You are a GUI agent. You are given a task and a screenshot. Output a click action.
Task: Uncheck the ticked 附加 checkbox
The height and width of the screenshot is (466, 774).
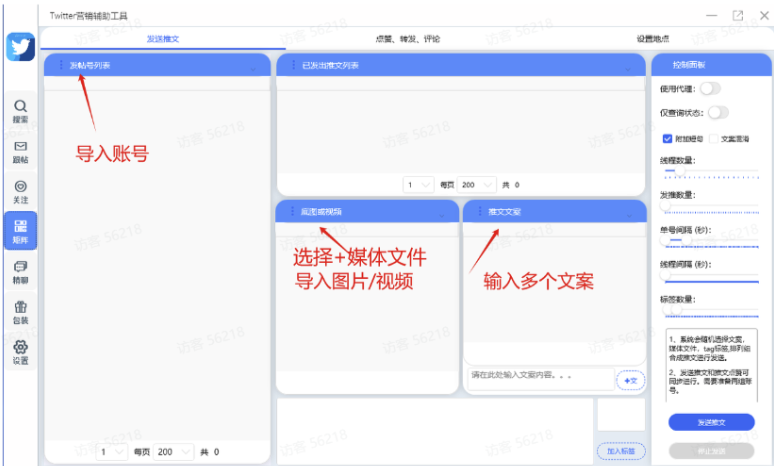click(667, 139)
